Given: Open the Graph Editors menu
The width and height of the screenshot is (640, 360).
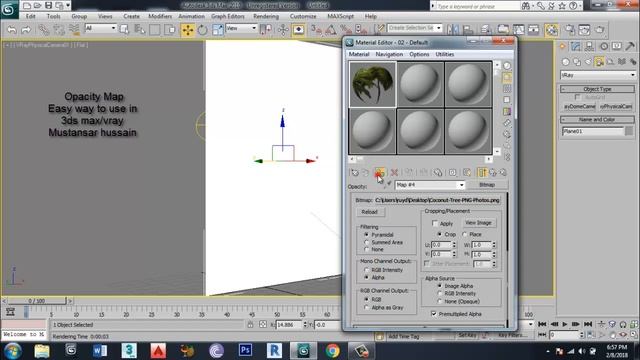Looking at the screenshot, I should (x=228, y=16).
